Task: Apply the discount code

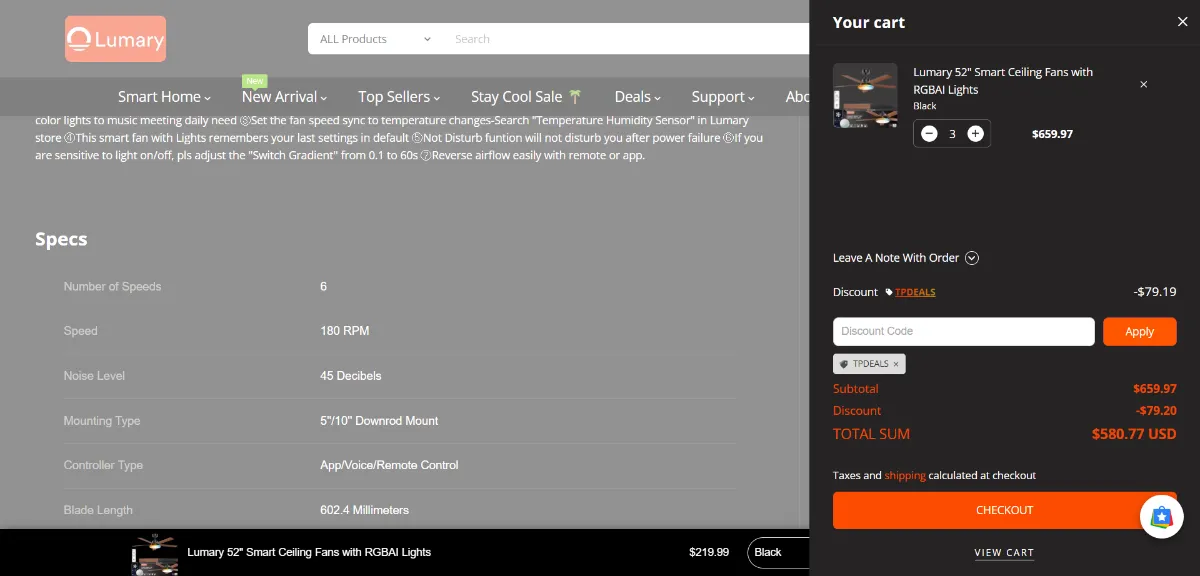Action: (x=1140, y=331)
